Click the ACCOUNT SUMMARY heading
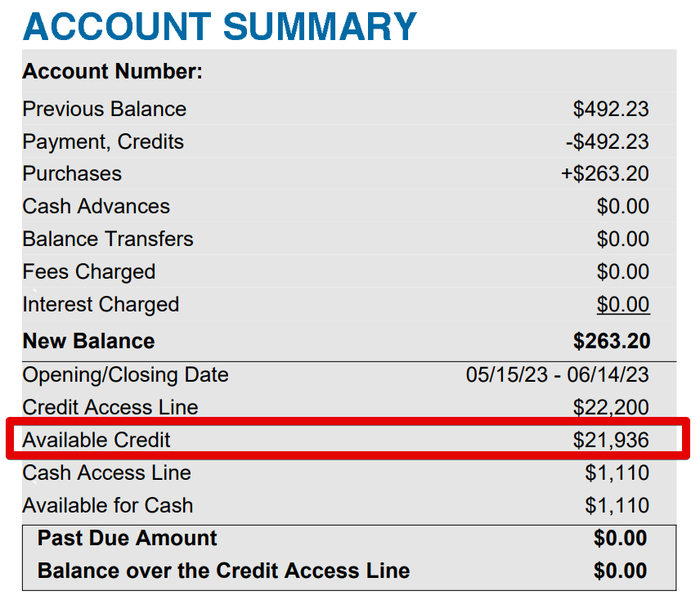Viewport: 700px width, 609px height. [x=220, y=27]
